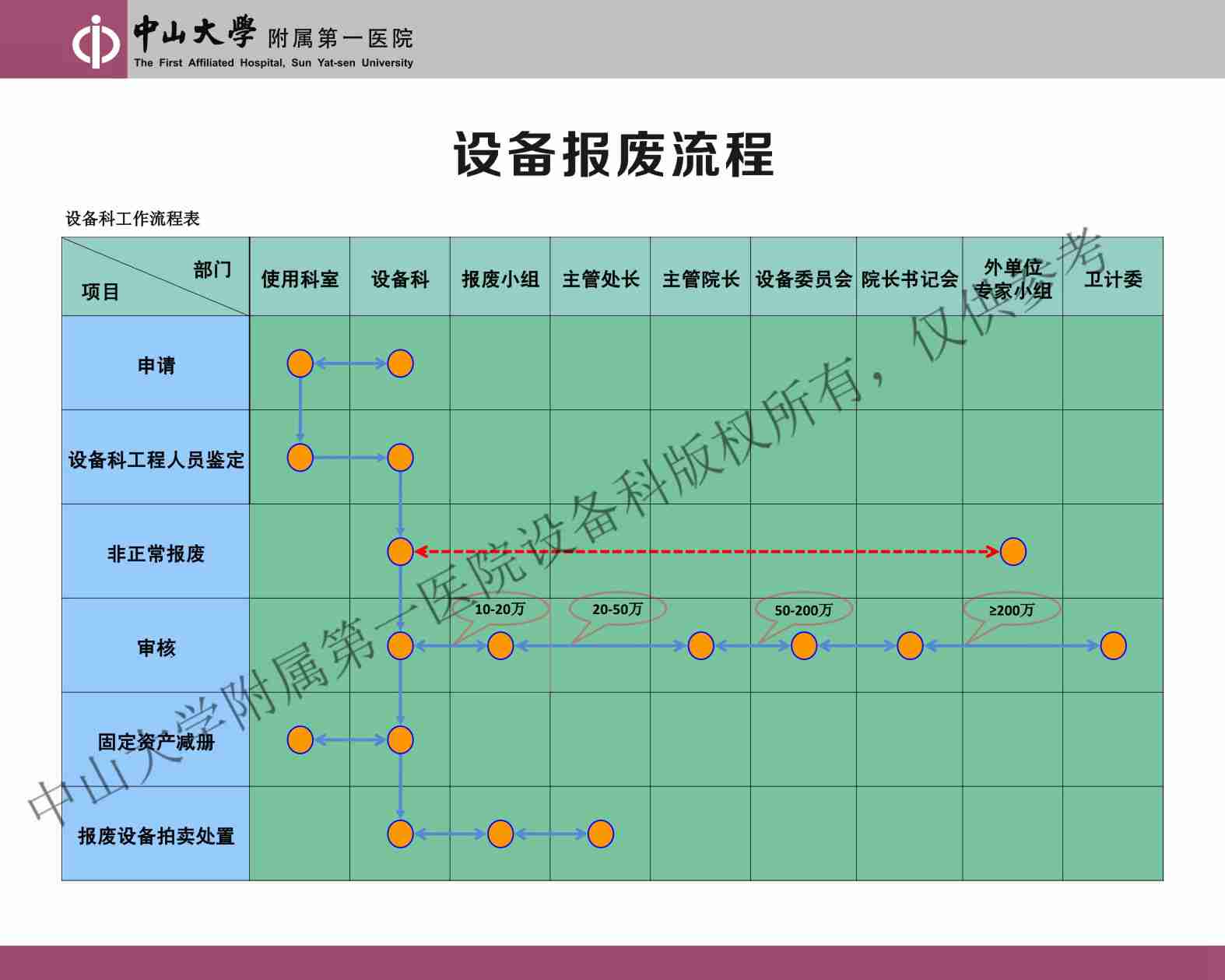Image resolution: width=1225 pixels, height=980 pixels.
Task: Click the 10-20万 callout bubble
Action: pyautogui.click(x=500, y=609)
